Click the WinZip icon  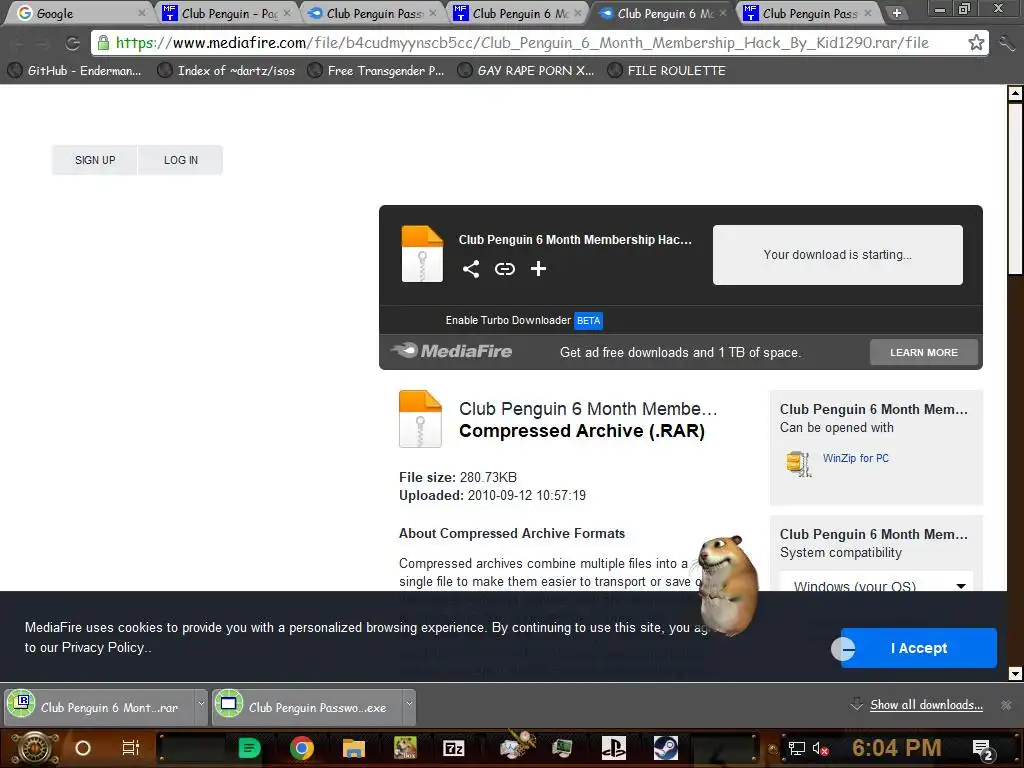(x=798, y=464)
